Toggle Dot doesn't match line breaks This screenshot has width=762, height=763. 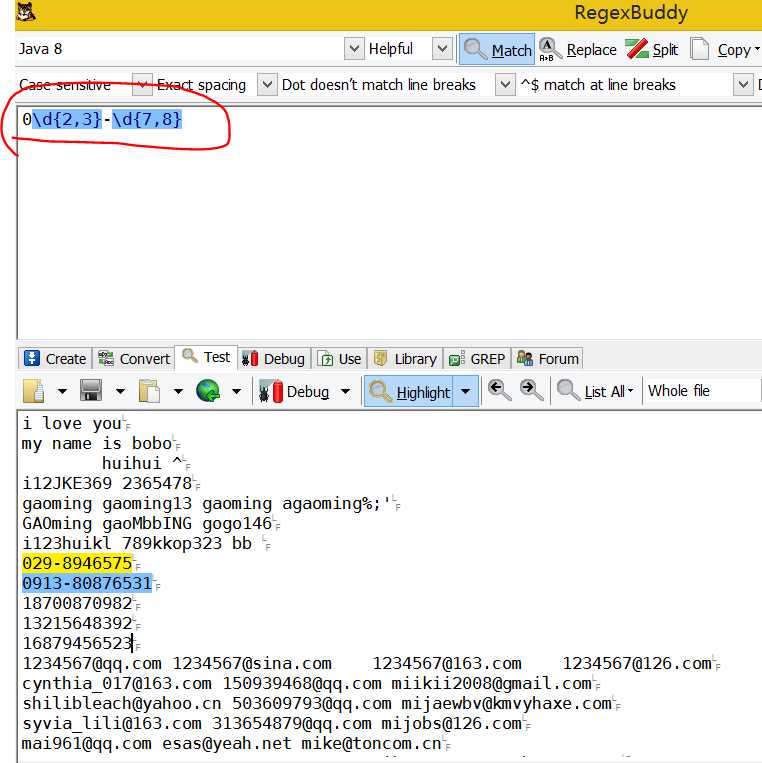[x=379, y=85]
